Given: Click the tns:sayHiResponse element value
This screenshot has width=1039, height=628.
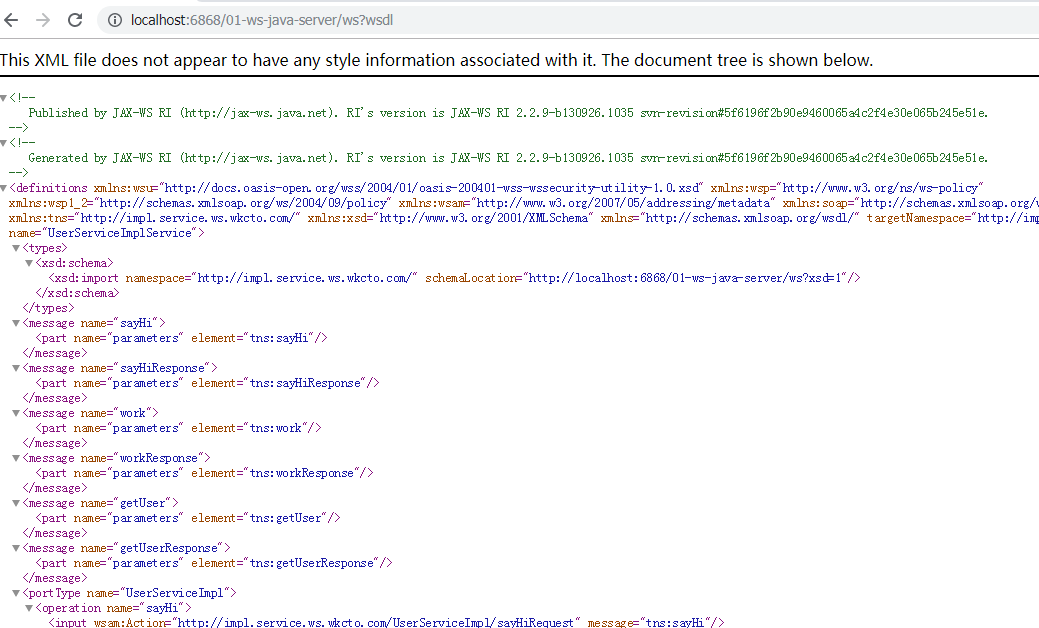Looking at the screenshot, I should pos(305,384).
